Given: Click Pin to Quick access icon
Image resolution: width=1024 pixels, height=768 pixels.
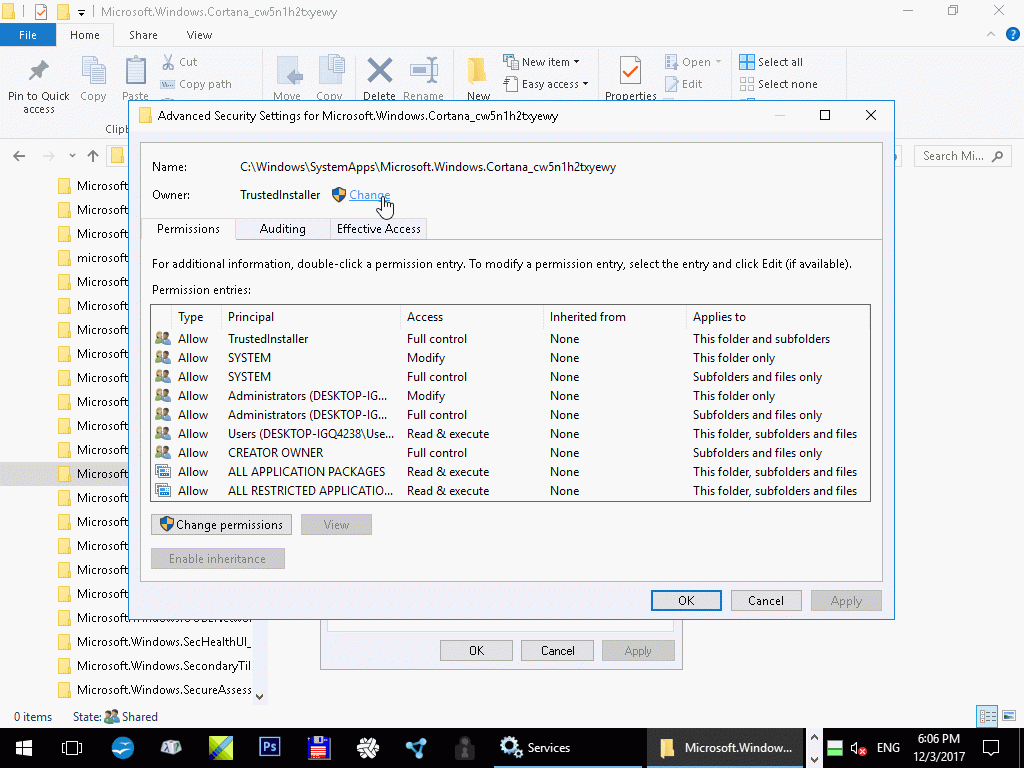Looking at the screenshot, I should point(39,71).
